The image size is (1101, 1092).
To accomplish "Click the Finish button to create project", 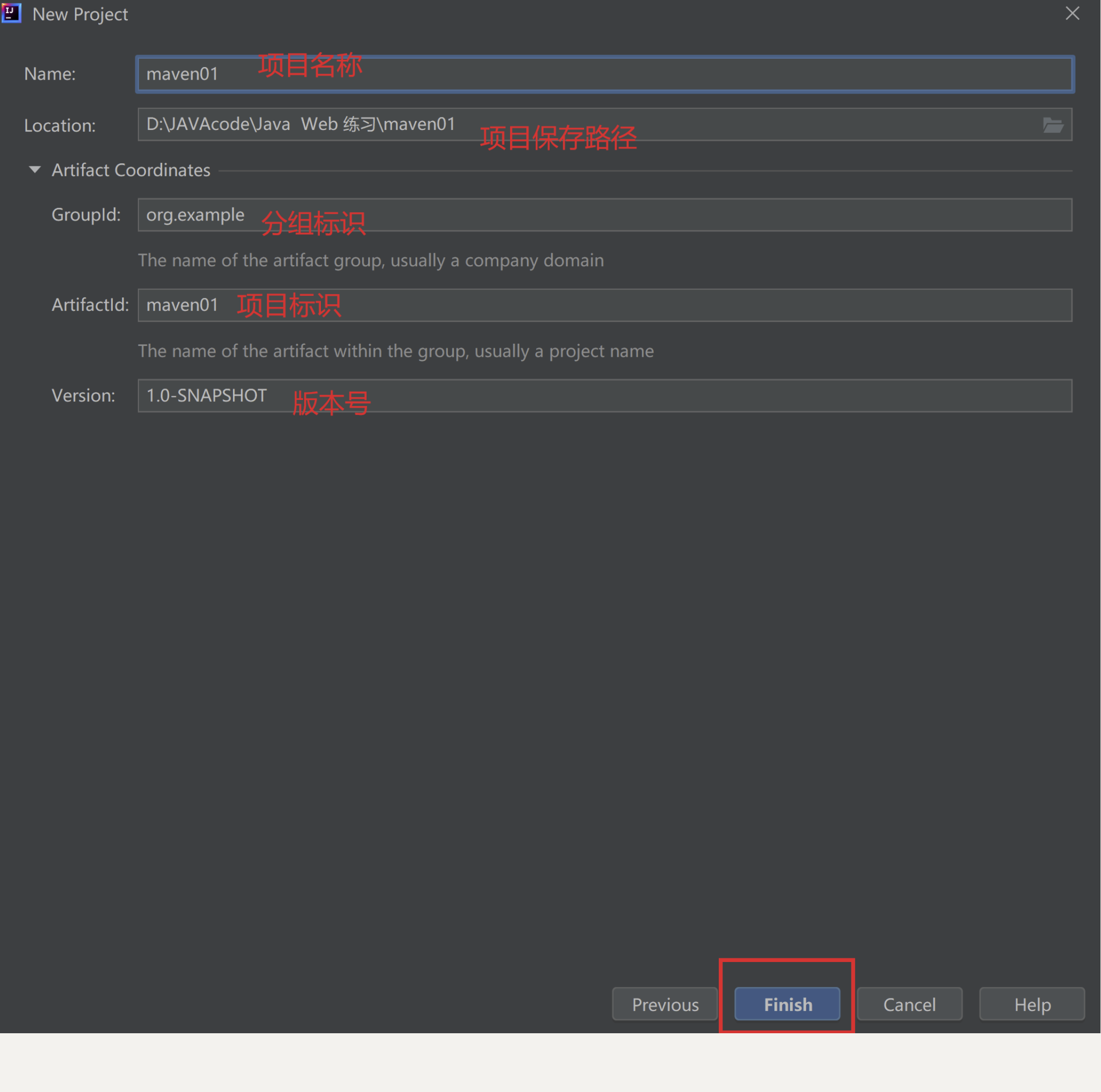I will tap(787, 1003).
